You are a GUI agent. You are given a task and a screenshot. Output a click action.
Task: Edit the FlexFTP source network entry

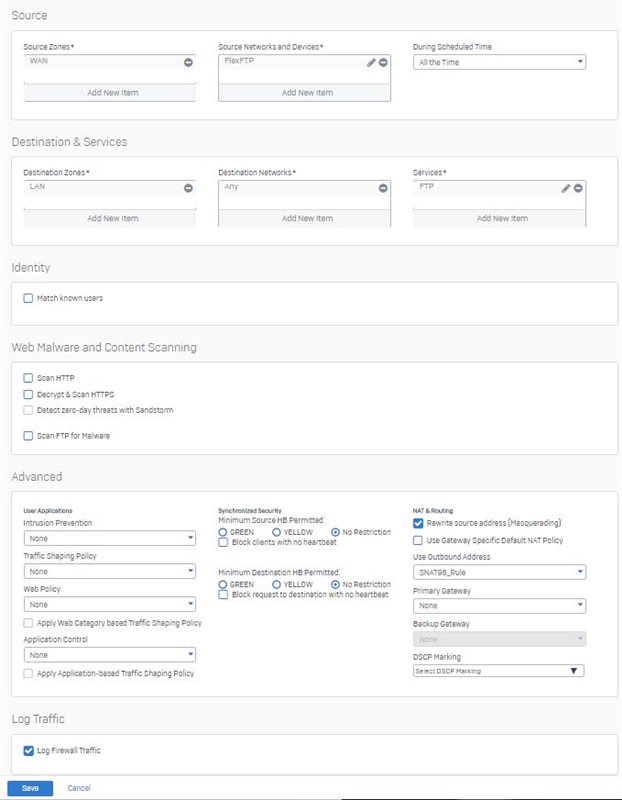point(371,62)
